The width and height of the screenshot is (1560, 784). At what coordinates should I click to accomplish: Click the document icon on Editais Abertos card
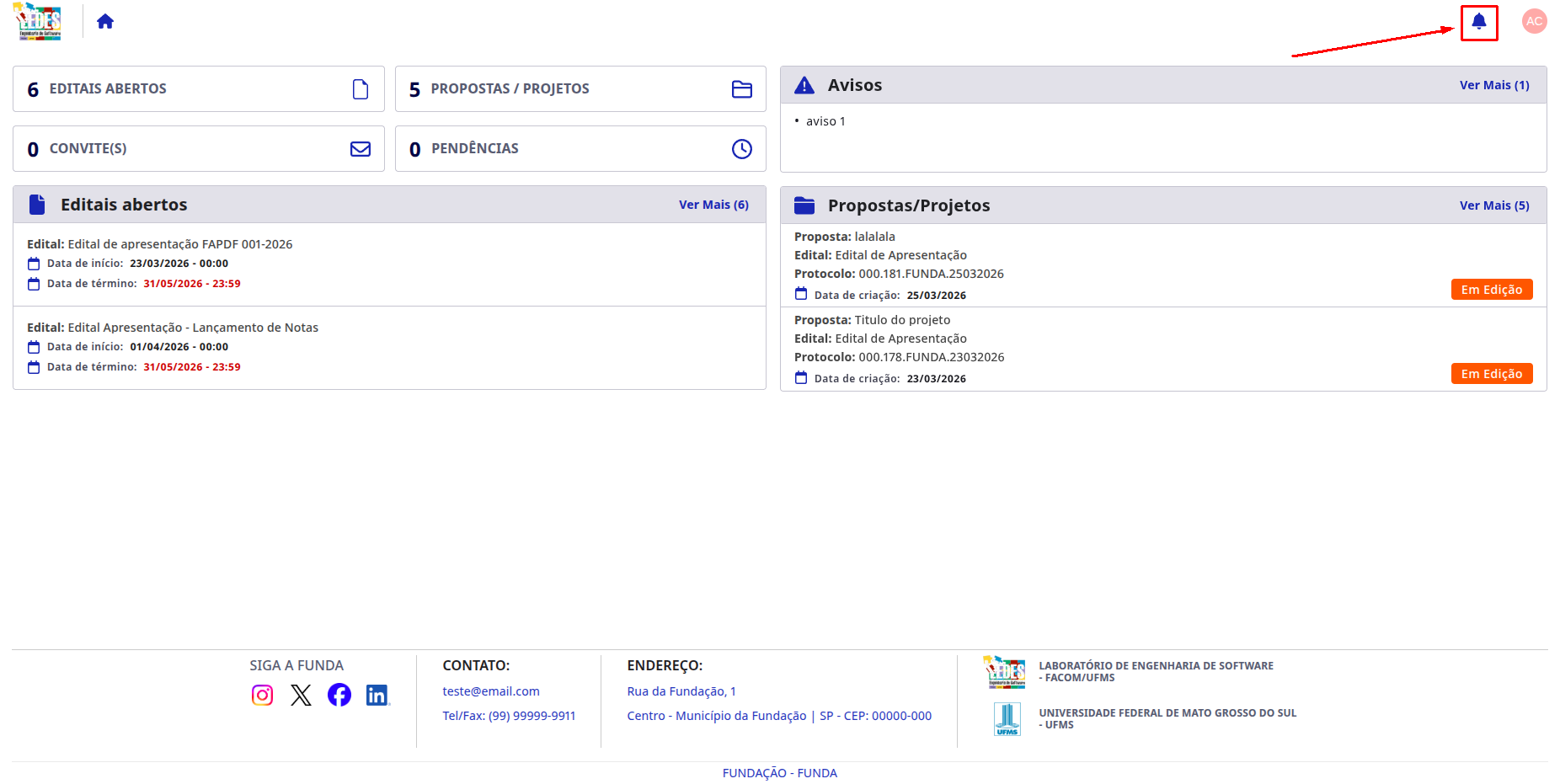click(361, 89)
